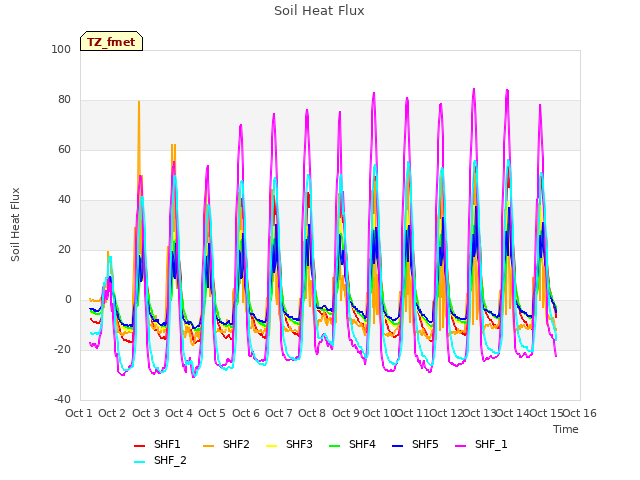Click the 80 y-axis tick label
Image resolution: width=640 pixels, height=480 pixels.
(64, 100)
